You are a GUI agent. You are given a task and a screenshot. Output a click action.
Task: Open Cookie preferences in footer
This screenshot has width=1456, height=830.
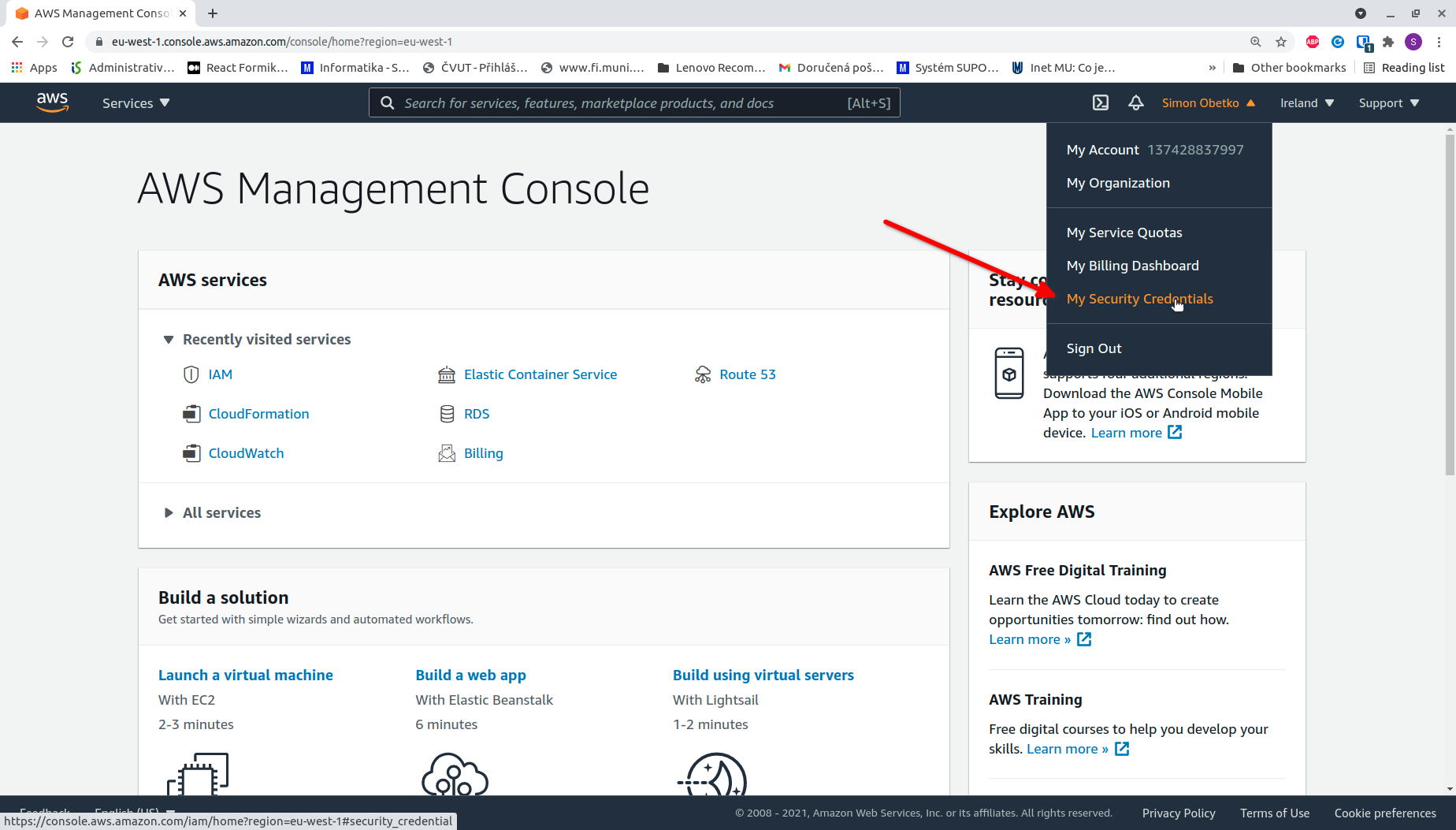pos(1385,813)
